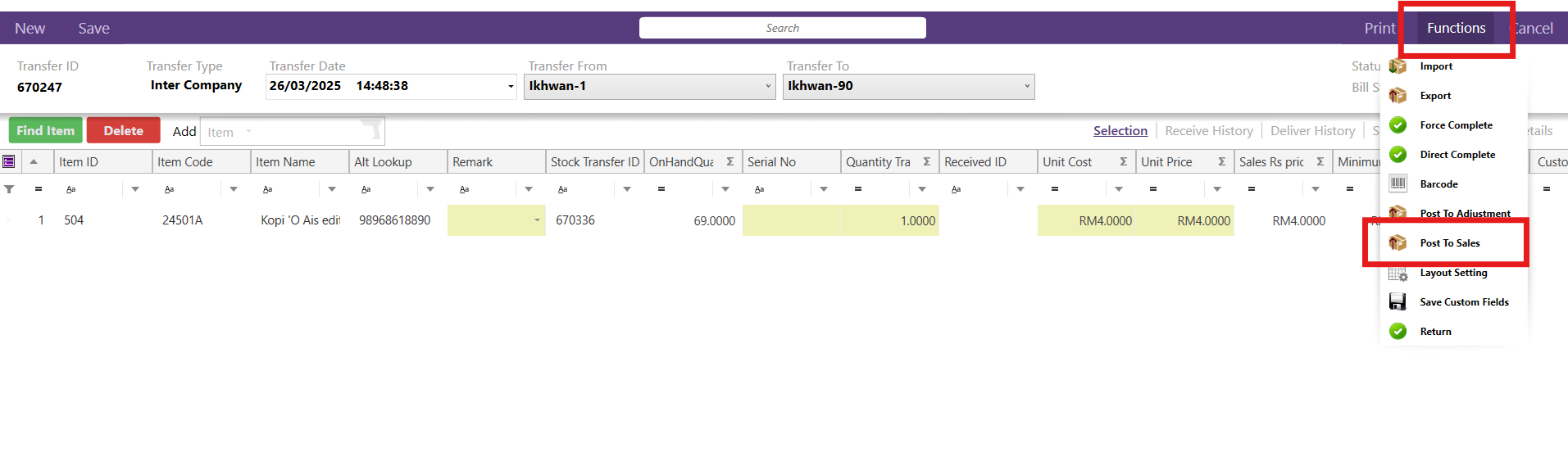This screenshot has height=462, width=1568.
Task: Click the Save Custom Fields floppy disk icon
Action: 1398,302
